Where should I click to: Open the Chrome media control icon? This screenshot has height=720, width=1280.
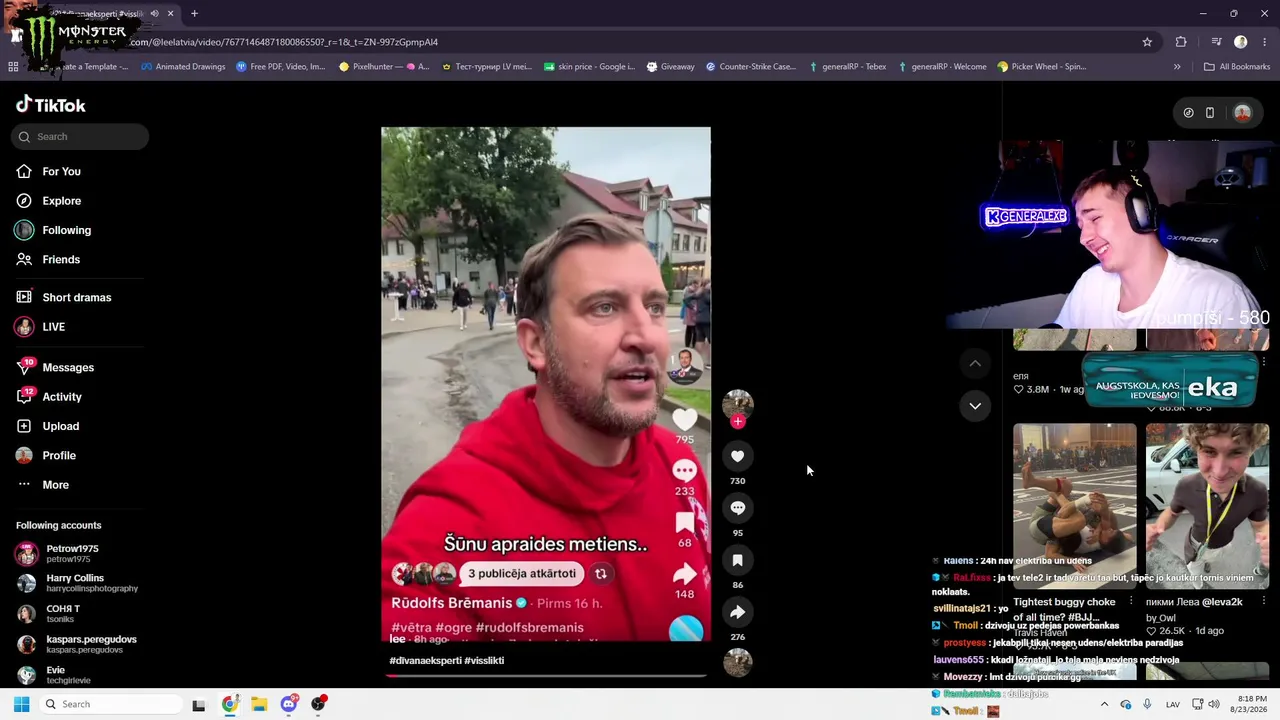click(x=1216, y=42)
